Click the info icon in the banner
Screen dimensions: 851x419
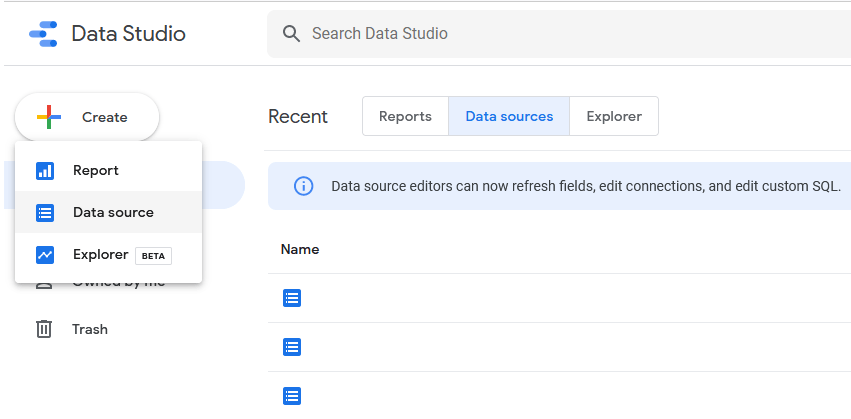pos(303,186)
